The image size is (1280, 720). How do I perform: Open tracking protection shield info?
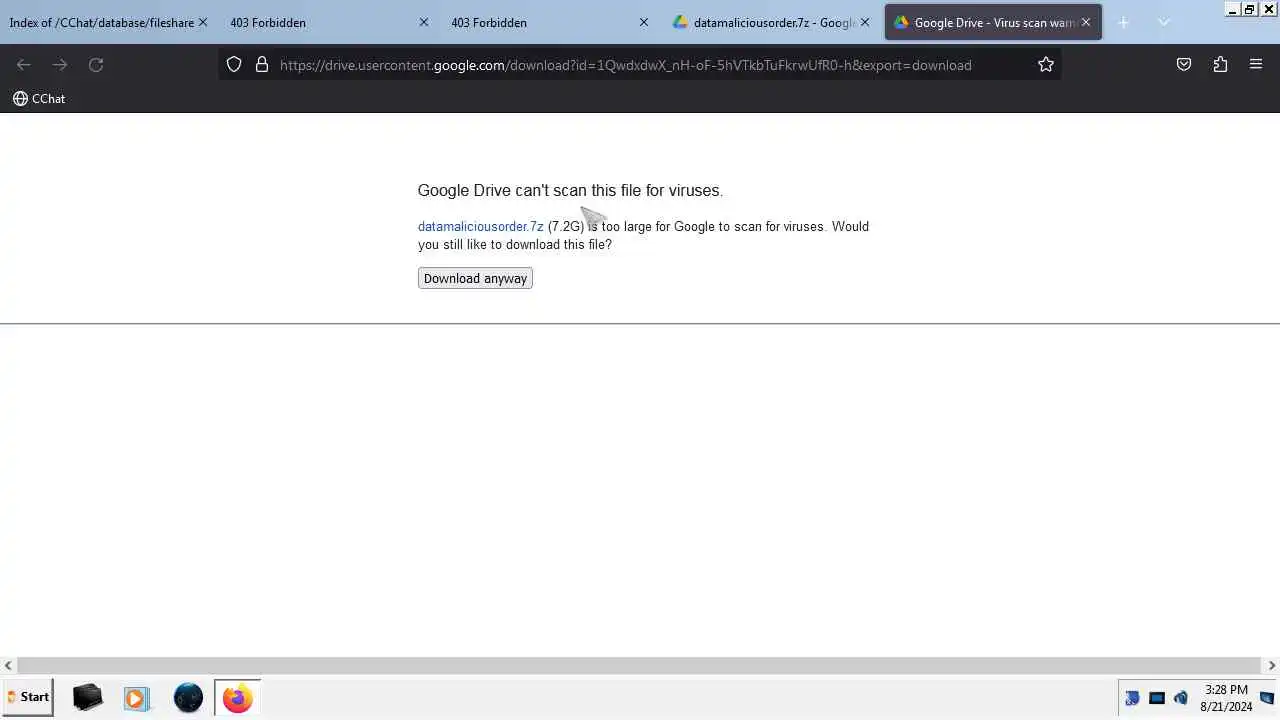pyautogui.click(x=234, y=64)
